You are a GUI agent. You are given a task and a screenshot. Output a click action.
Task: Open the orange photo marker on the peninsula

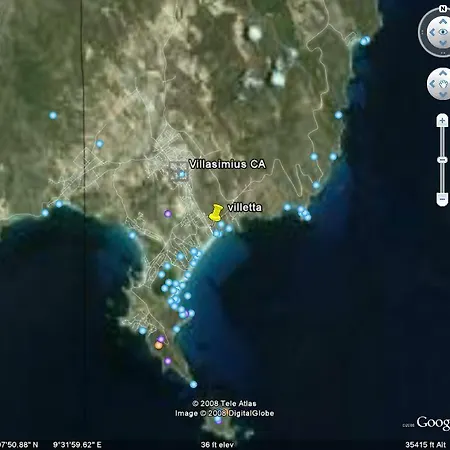coord(159,345)
